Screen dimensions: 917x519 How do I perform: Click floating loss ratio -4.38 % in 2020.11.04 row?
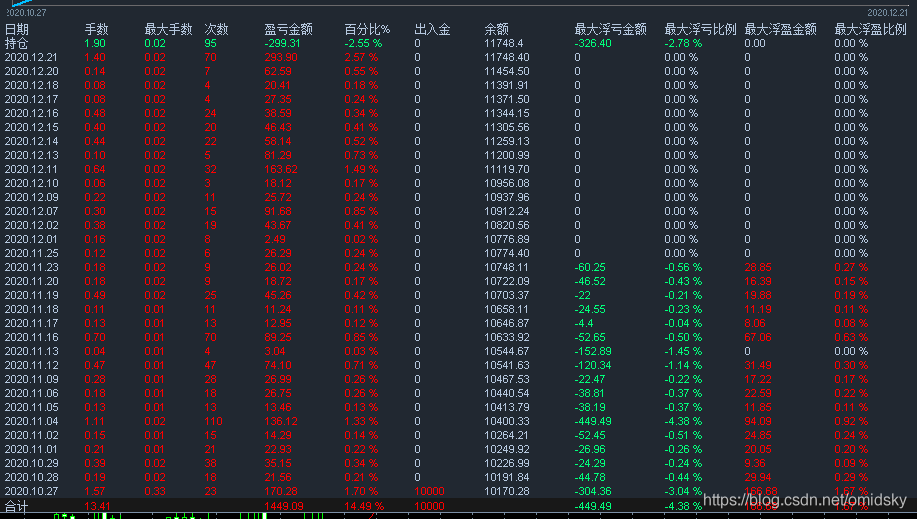pos(683,421)
